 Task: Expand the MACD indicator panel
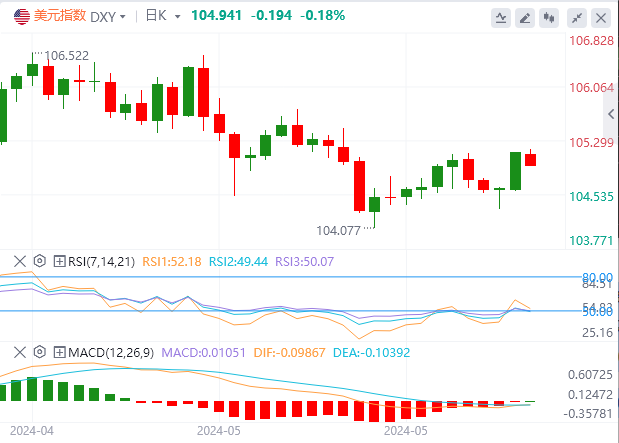(x=58, y=351)
